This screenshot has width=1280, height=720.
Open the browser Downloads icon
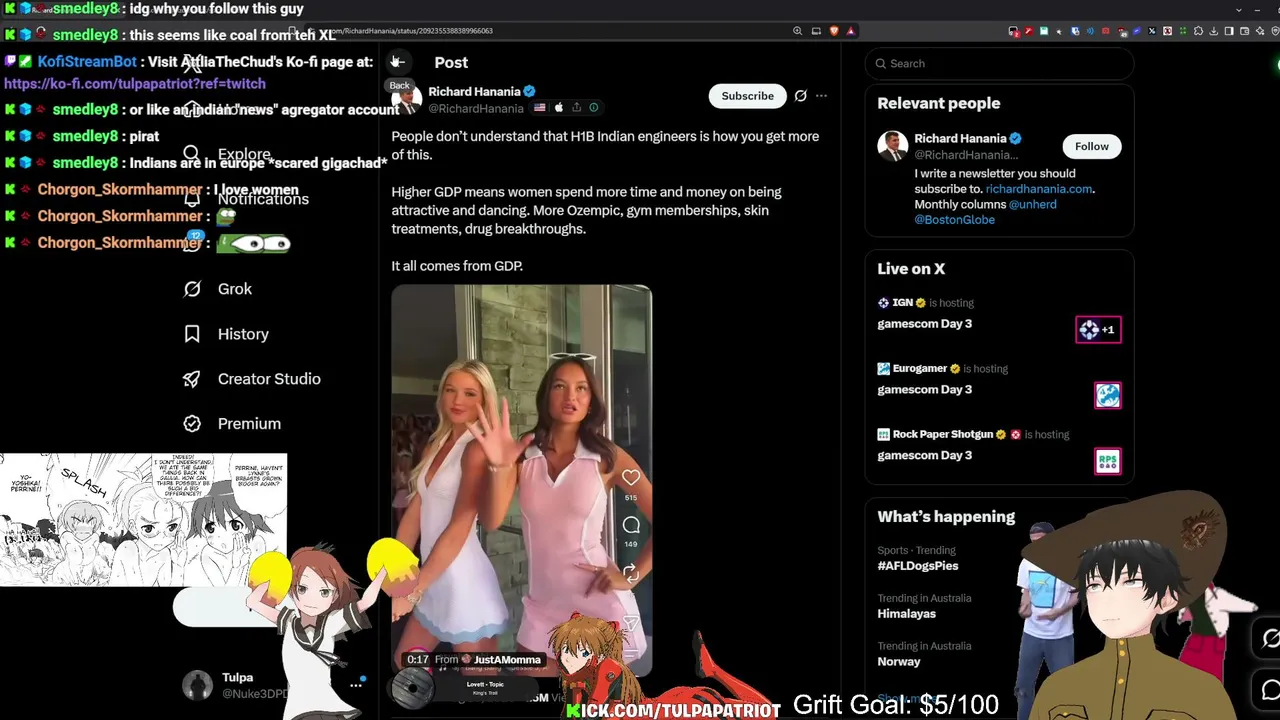(x=1214, y=31)
